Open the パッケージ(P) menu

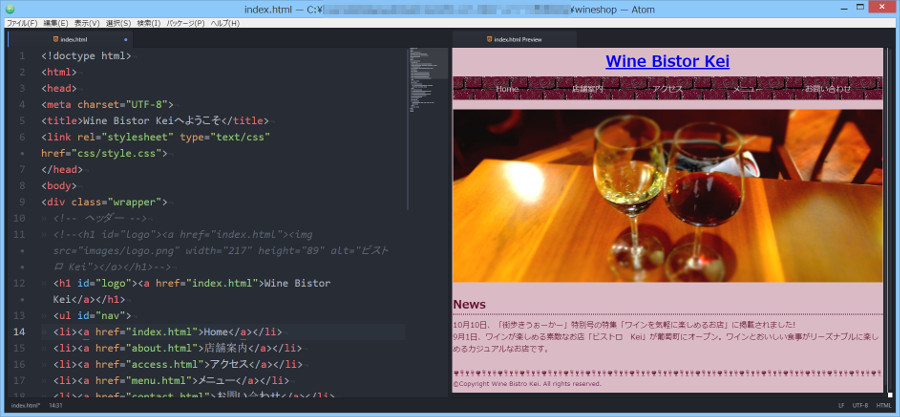click(185, 22)
